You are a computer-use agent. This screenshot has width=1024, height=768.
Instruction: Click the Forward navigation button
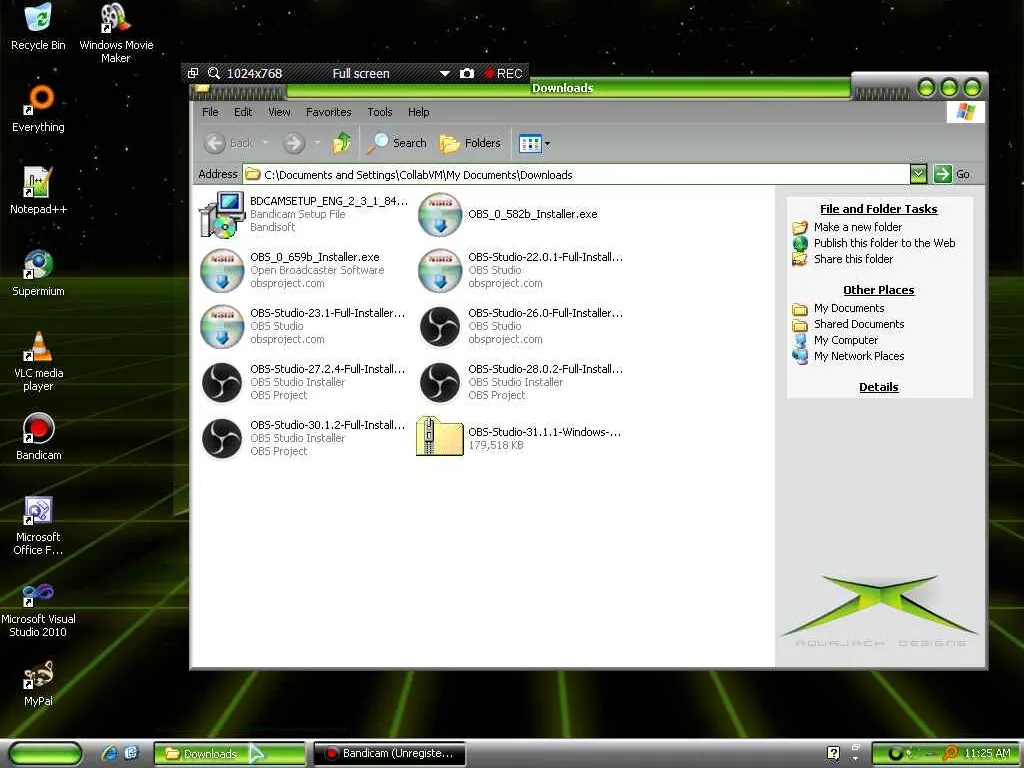coord(294,142)
